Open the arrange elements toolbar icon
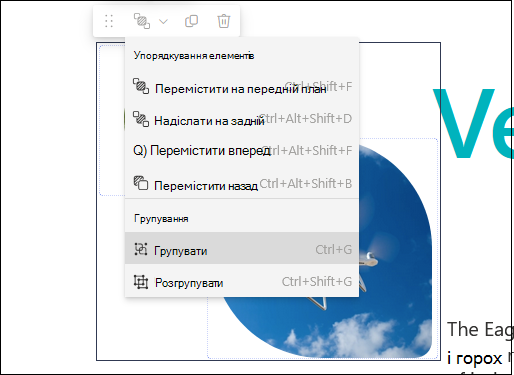This screenshot has width=514, height=375. click(x=142, y=21)
